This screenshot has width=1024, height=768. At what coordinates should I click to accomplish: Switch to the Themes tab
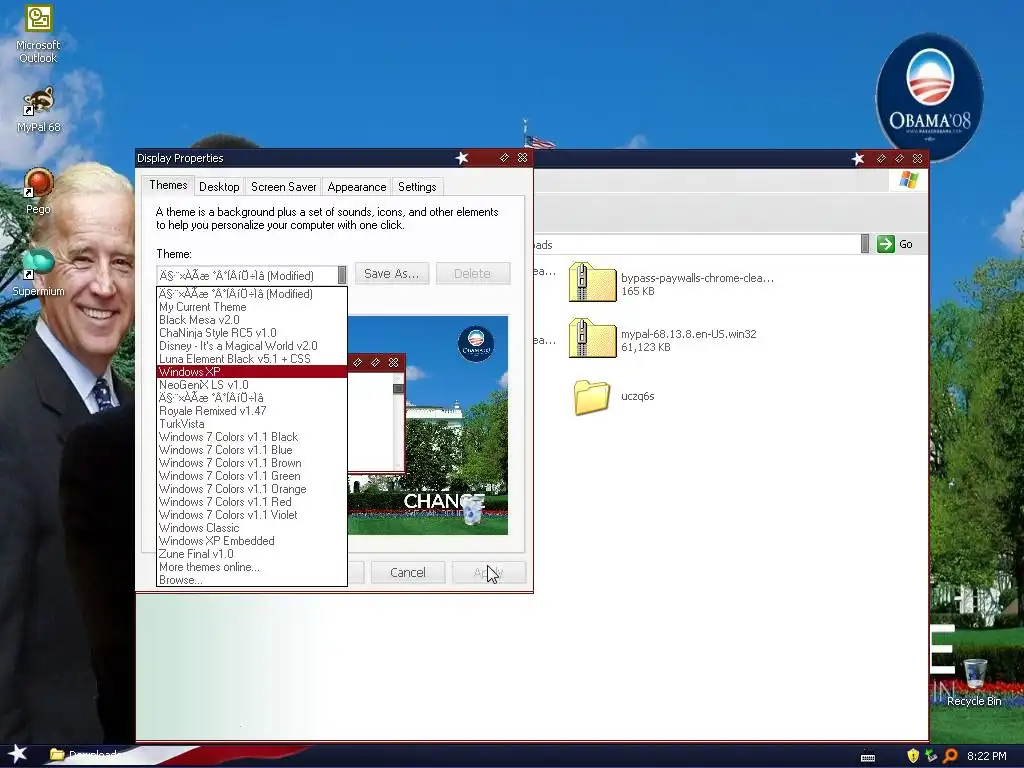tap(168, 185)
